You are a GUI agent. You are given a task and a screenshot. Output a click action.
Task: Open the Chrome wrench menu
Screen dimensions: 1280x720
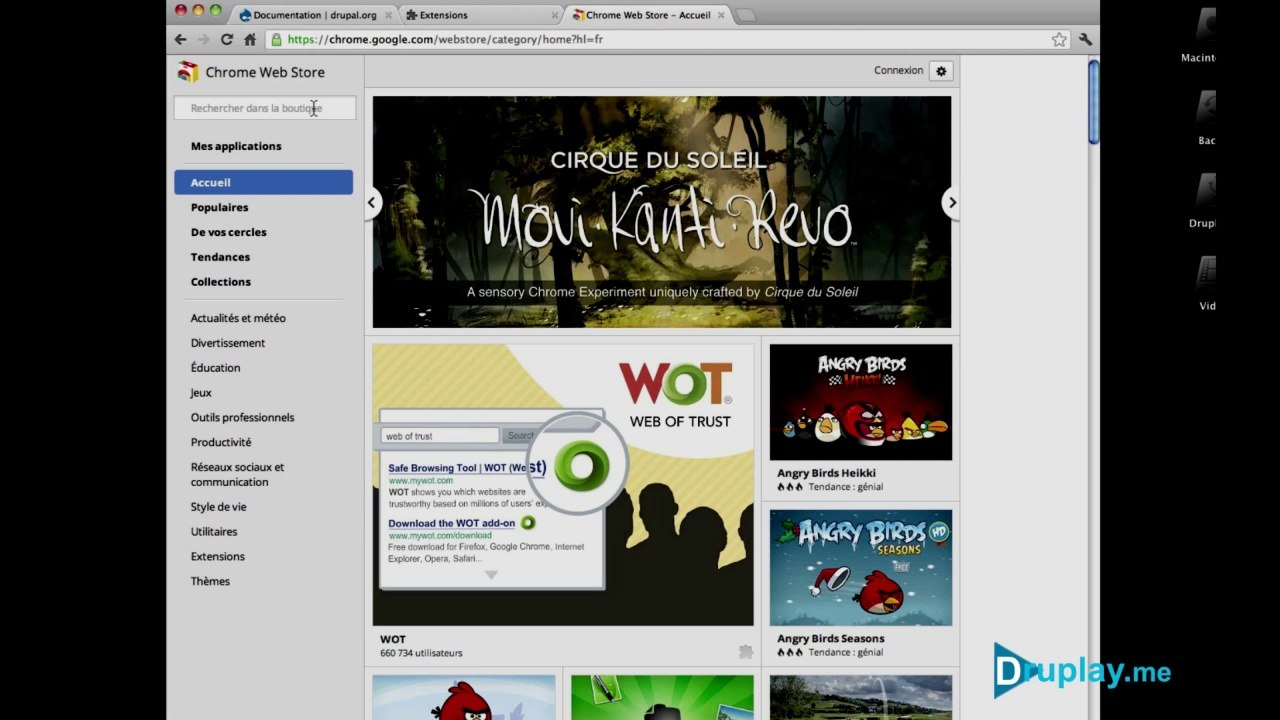tap(1085, 39)
